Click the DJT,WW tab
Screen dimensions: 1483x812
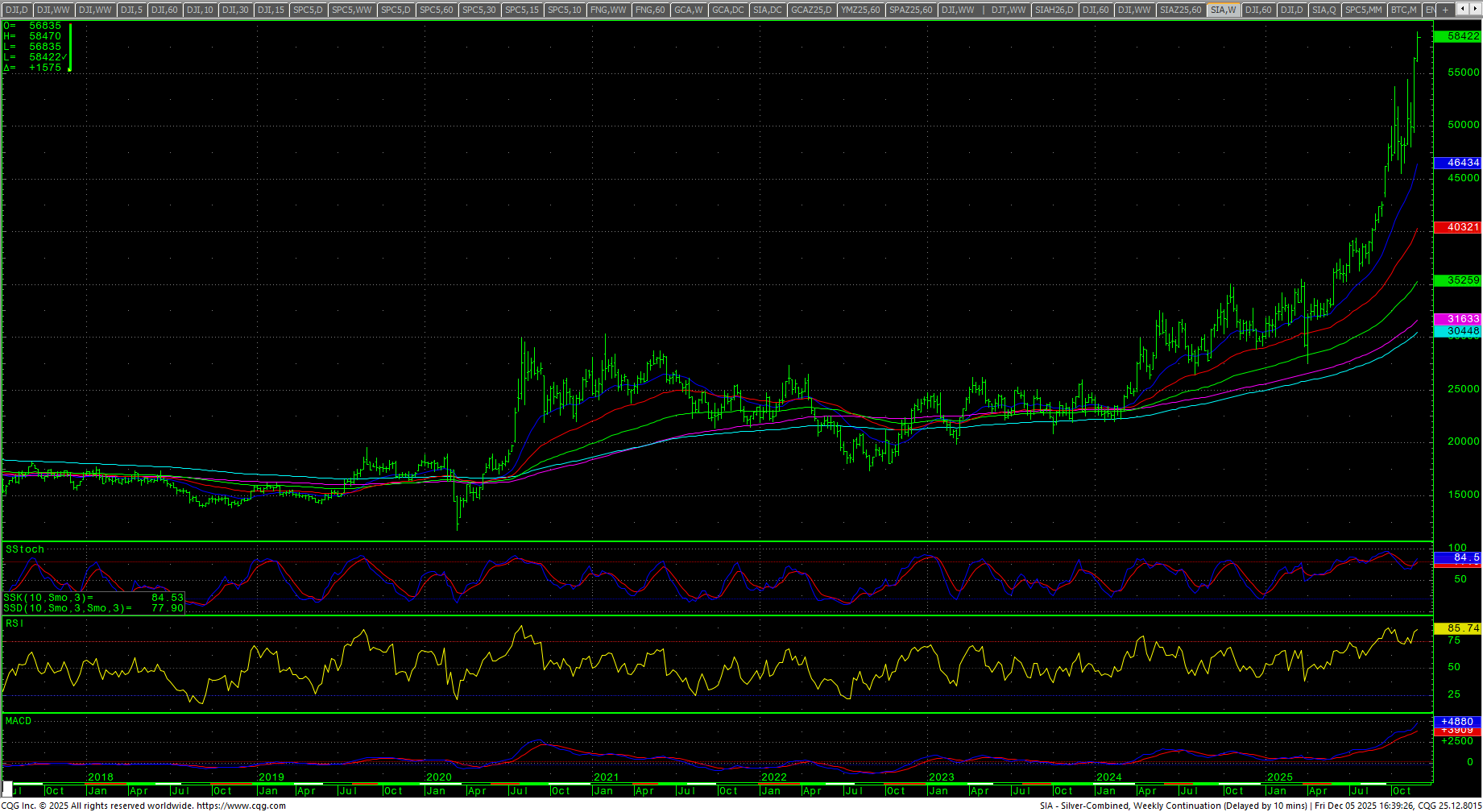click(x=1009, y=10)
